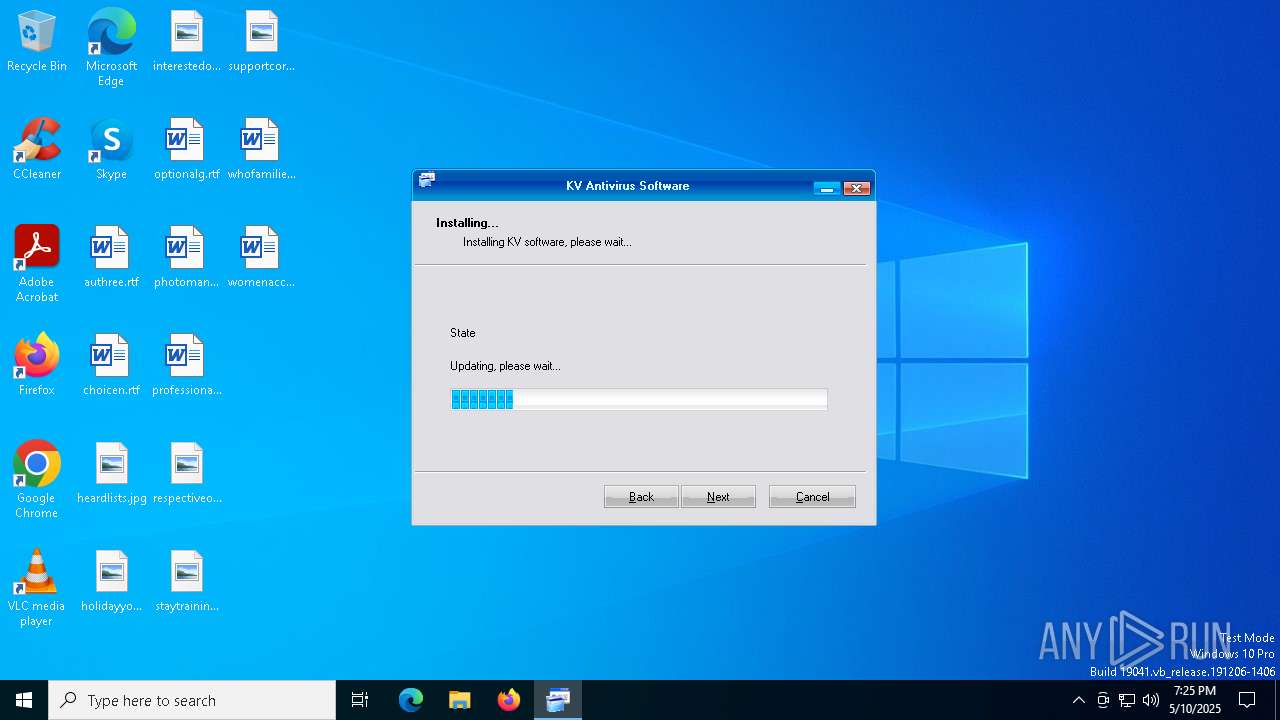Open the notification center

point(1247,700)
